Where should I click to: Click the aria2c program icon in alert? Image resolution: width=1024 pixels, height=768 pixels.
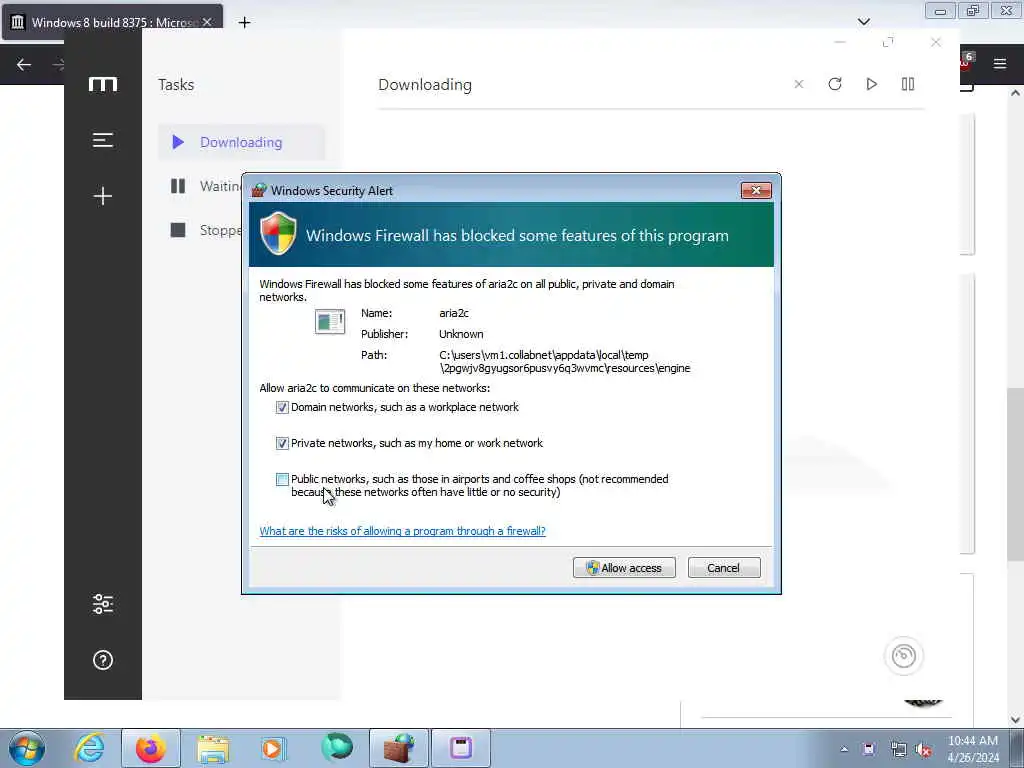330,322
